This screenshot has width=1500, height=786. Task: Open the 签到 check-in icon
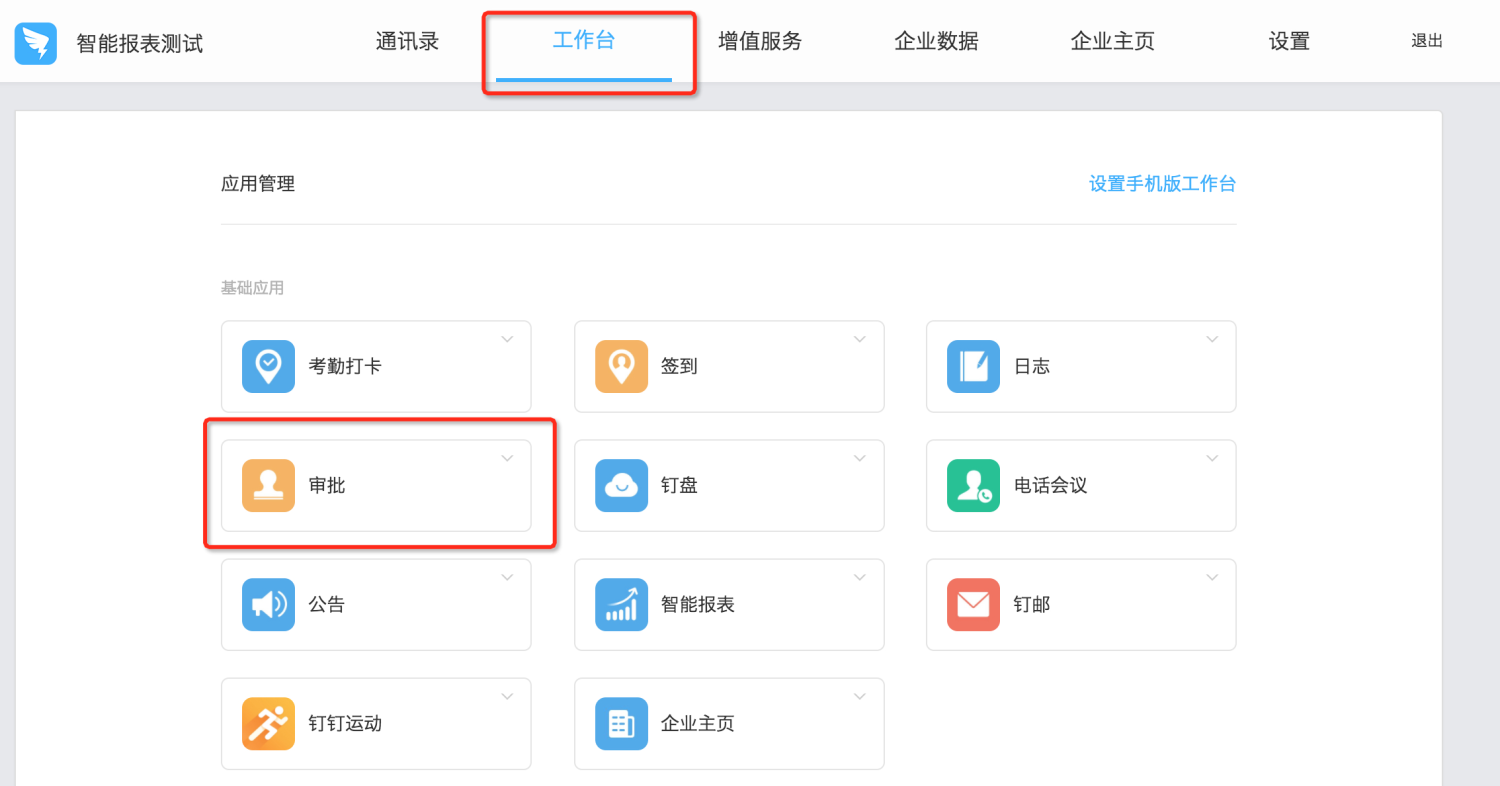click(621, 366)
